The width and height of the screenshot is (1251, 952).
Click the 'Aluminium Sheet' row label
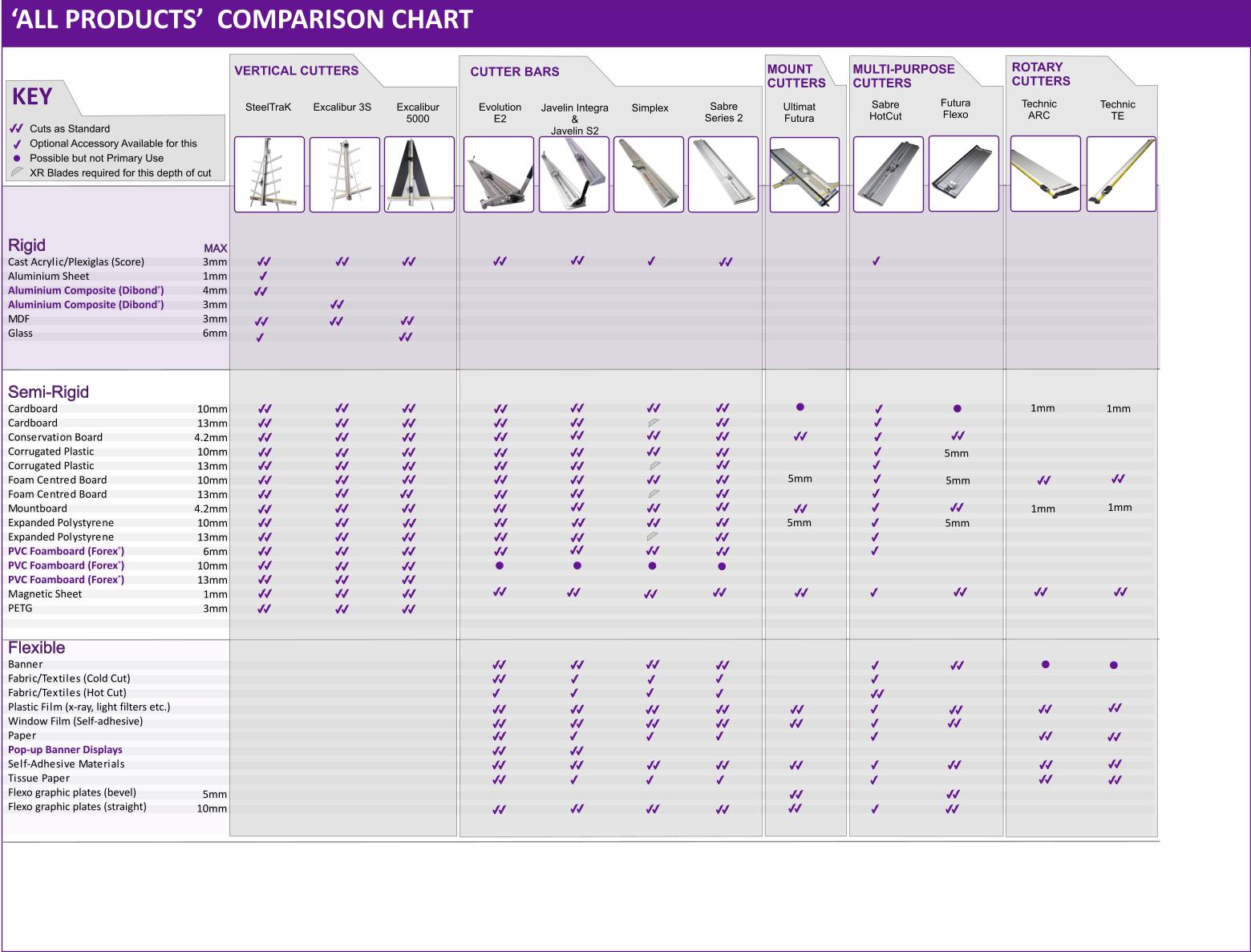(x=49, y=276)
